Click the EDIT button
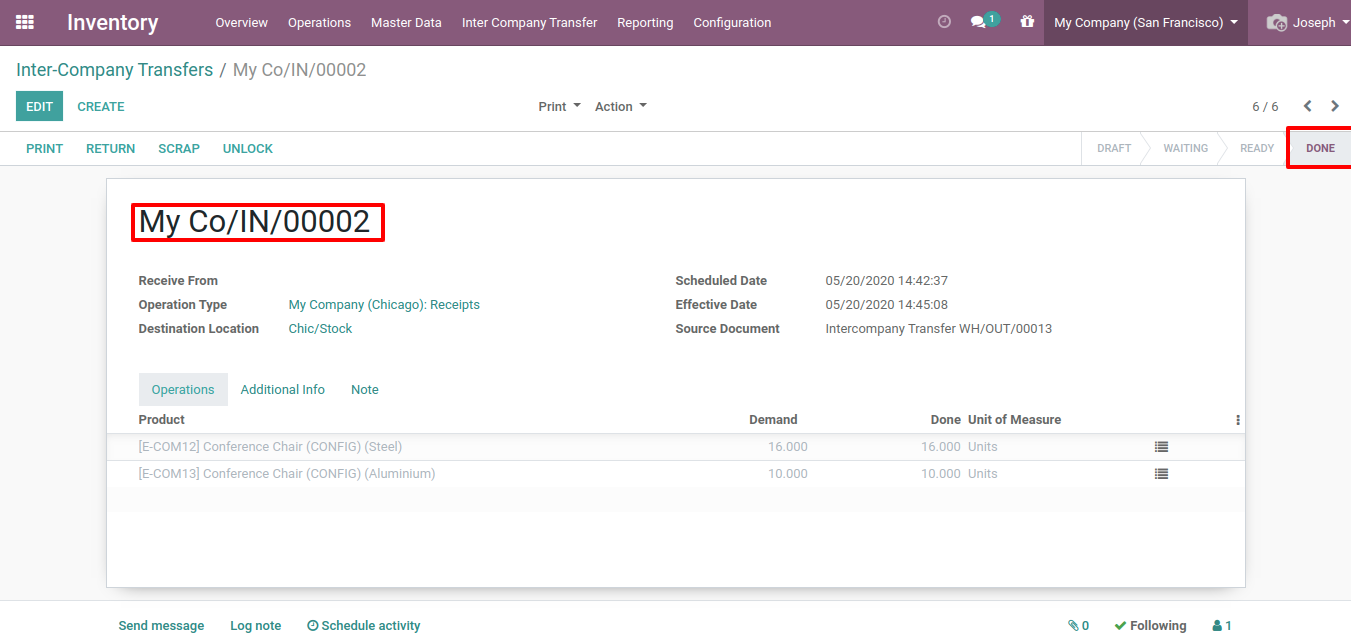The height and width of the screenshot is (640, 1351). pos(39,106)
